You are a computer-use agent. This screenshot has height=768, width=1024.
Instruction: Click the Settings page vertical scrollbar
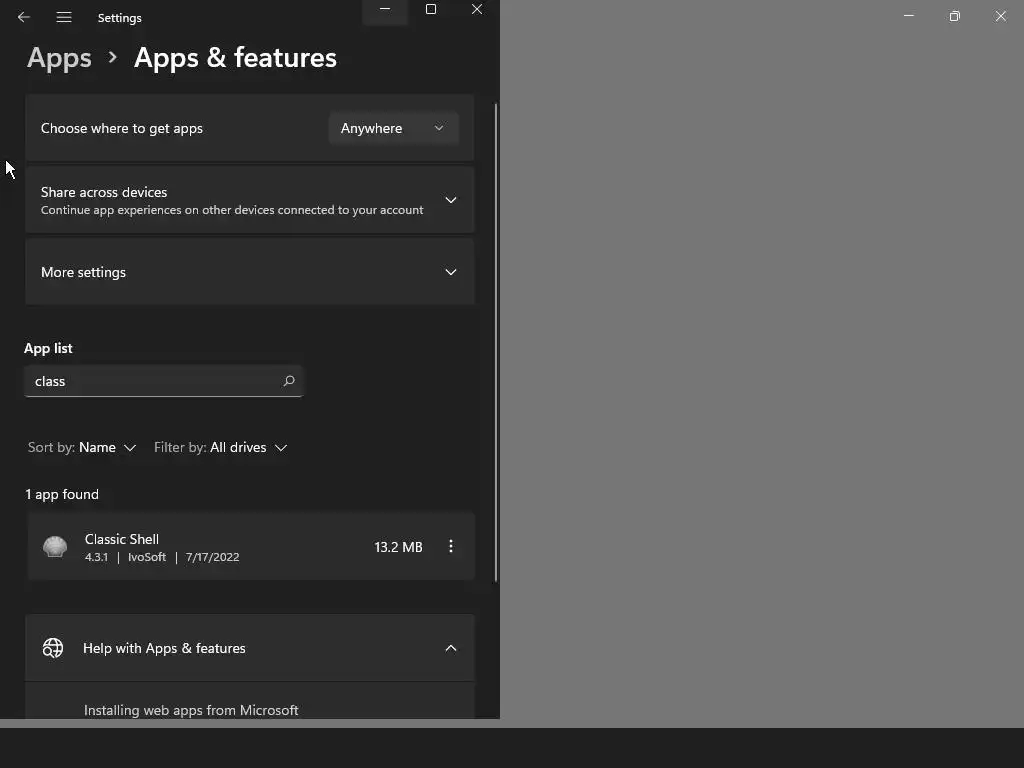(496, 342)
